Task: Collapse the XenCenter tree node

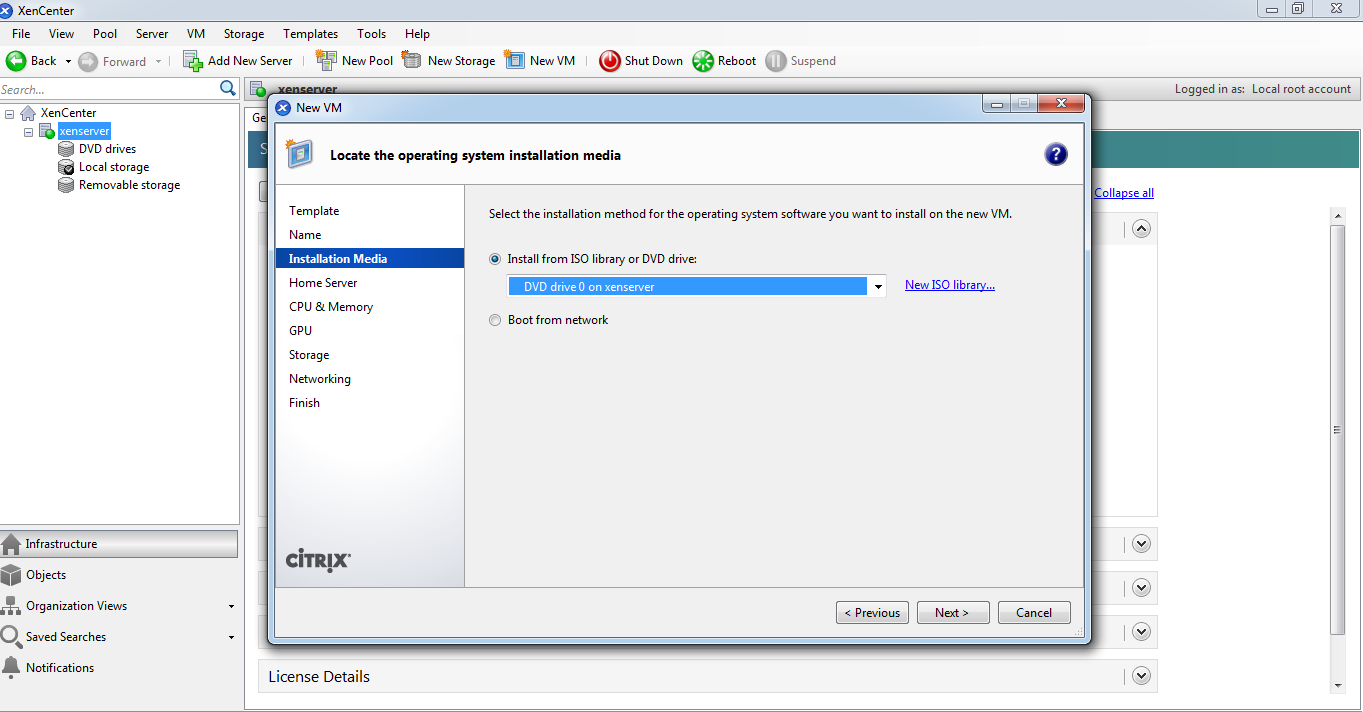Action: pyautogui.click(x=9, y=113)
